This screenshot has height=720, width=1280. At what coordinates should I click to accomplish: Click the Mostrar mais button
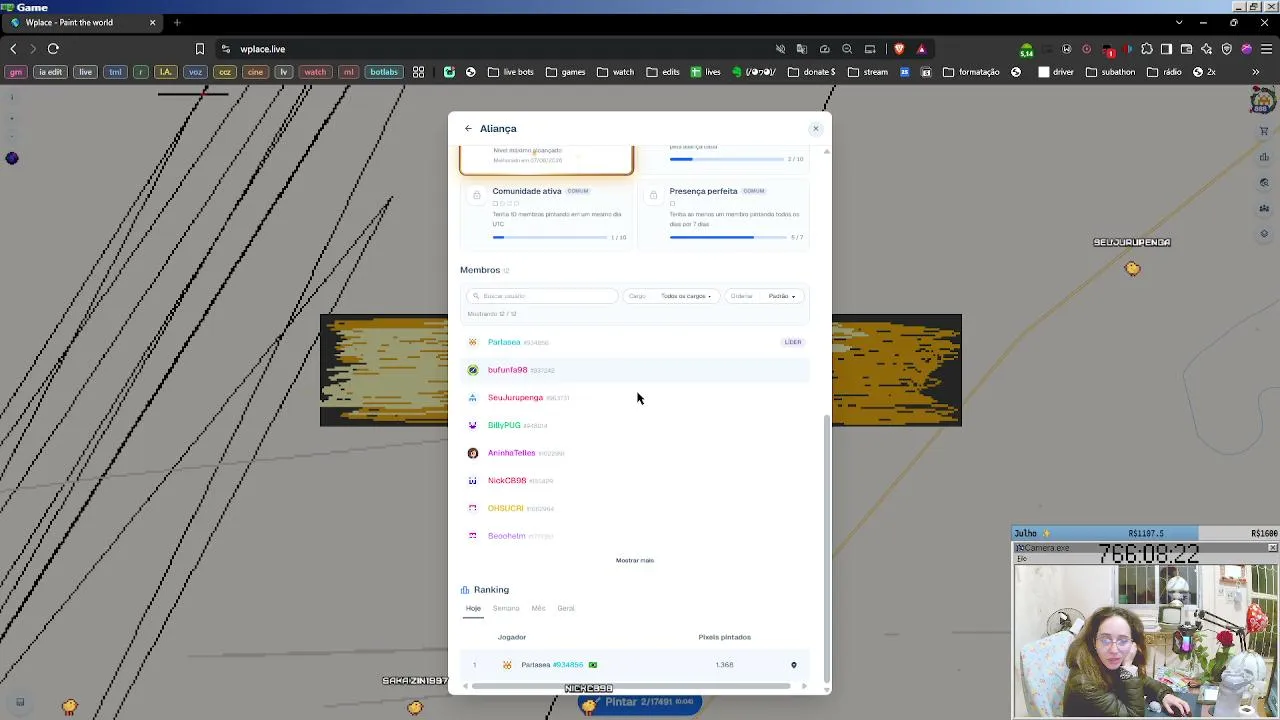pyautogui.click(x=635, y=560)
